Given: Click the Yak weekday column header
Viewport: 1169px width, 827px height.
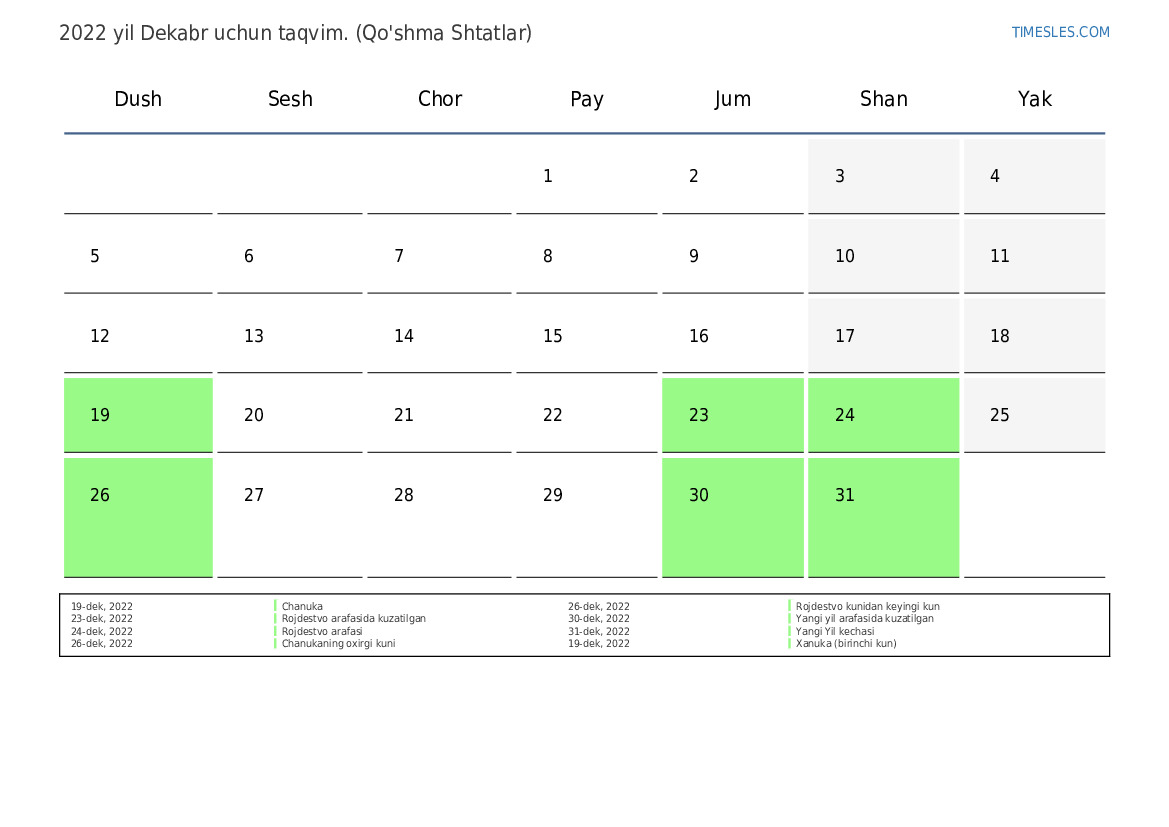Looking at the screenshot, I should pyautogui.click(x=1034, y=99).
